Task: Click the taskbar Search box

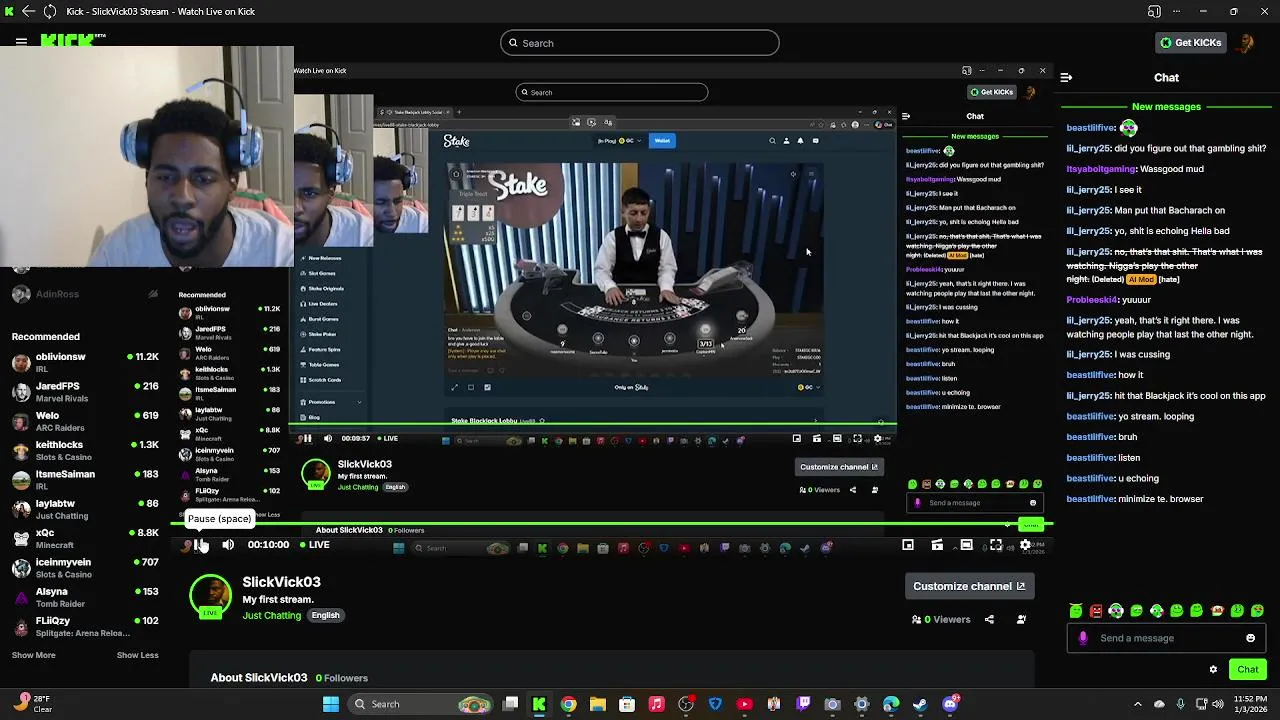Action: tap(420, 704)
